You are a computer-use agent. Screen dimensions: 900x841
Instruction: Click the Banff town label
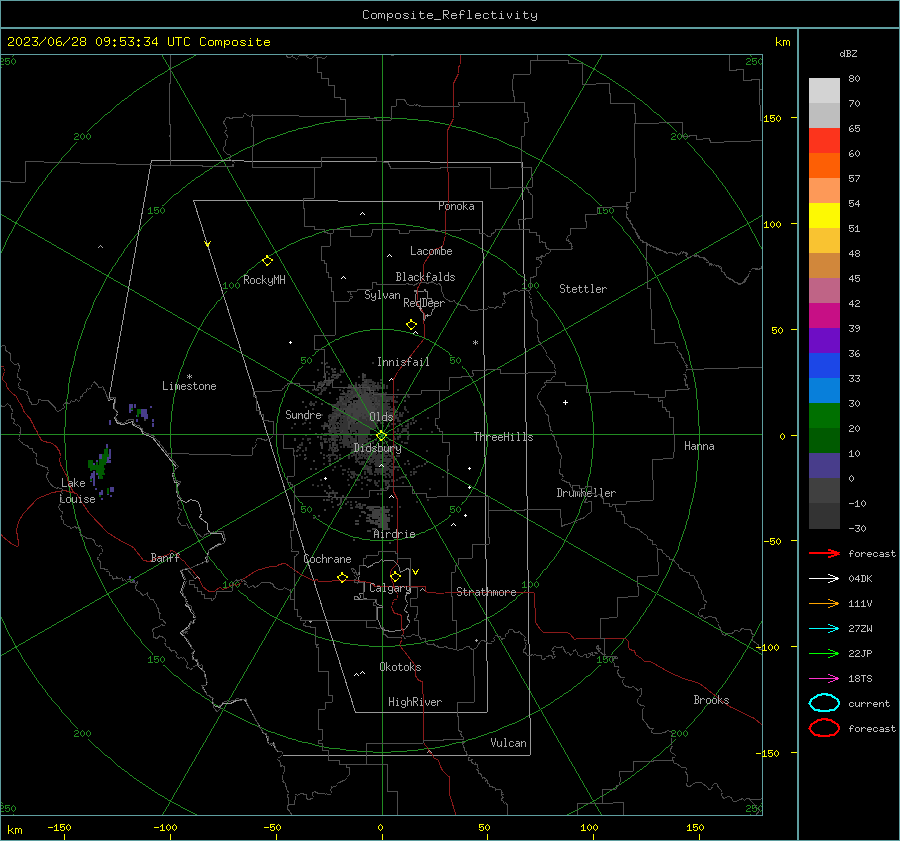[165, 557]
